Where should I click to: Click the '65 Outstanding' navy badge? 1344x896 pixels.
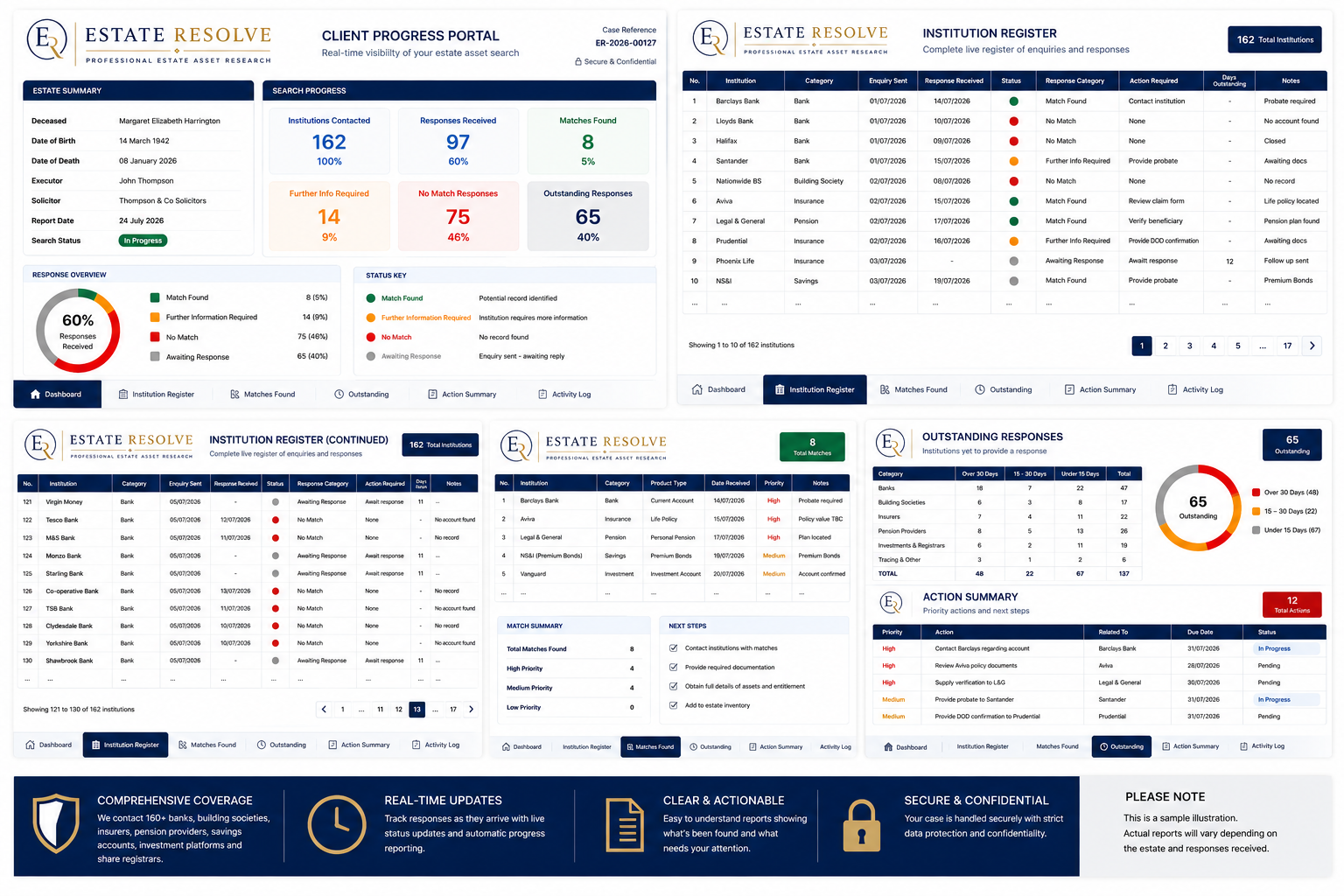tap(1292, 444)
